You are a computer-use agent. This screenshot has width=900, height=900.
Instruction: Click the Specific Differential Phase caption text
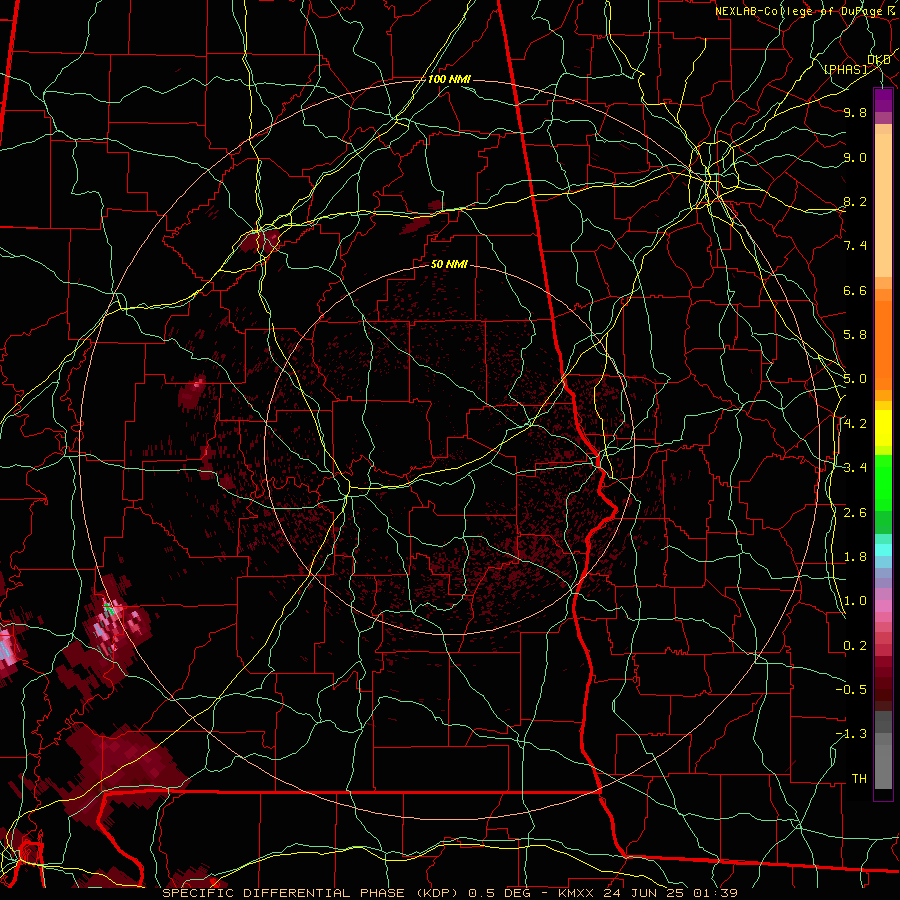449,893
